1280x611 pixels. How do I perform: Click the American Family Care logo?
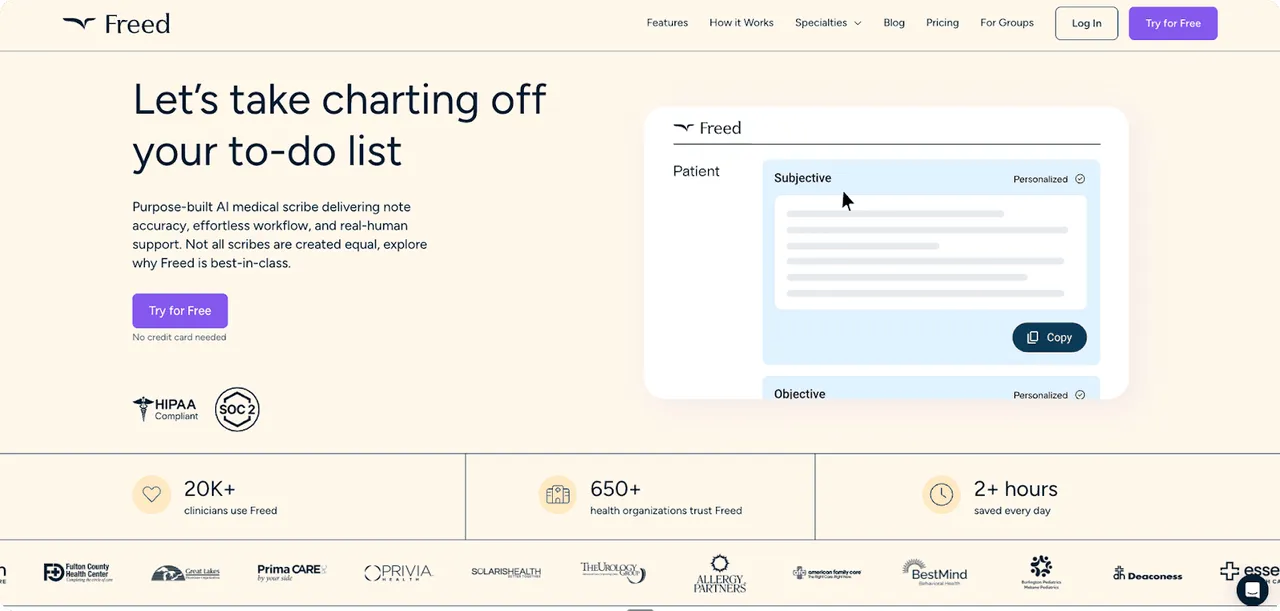point(827,572)
